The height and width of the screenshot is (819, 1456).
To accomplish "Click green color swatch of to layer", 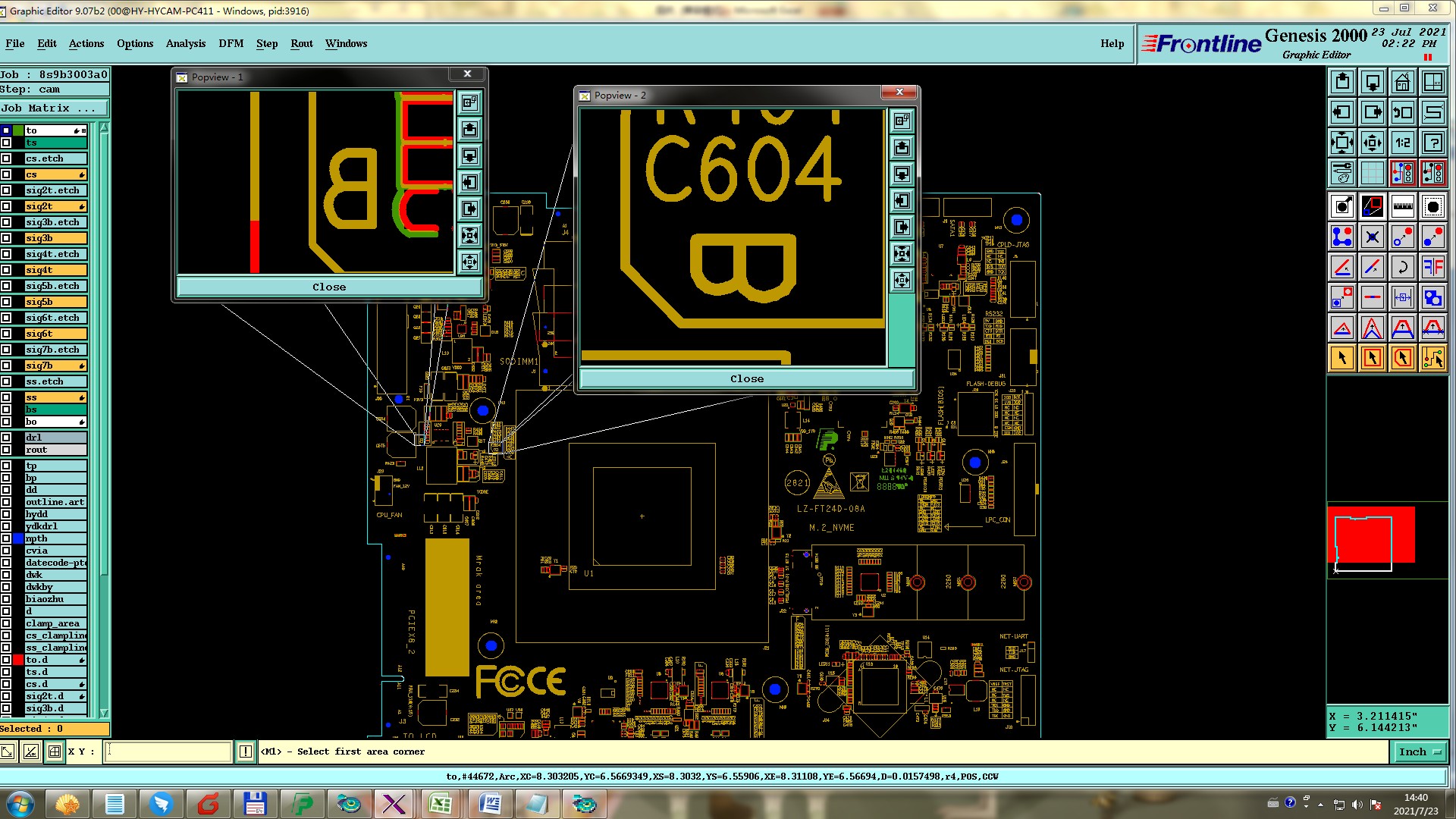I will click(18, 130).
